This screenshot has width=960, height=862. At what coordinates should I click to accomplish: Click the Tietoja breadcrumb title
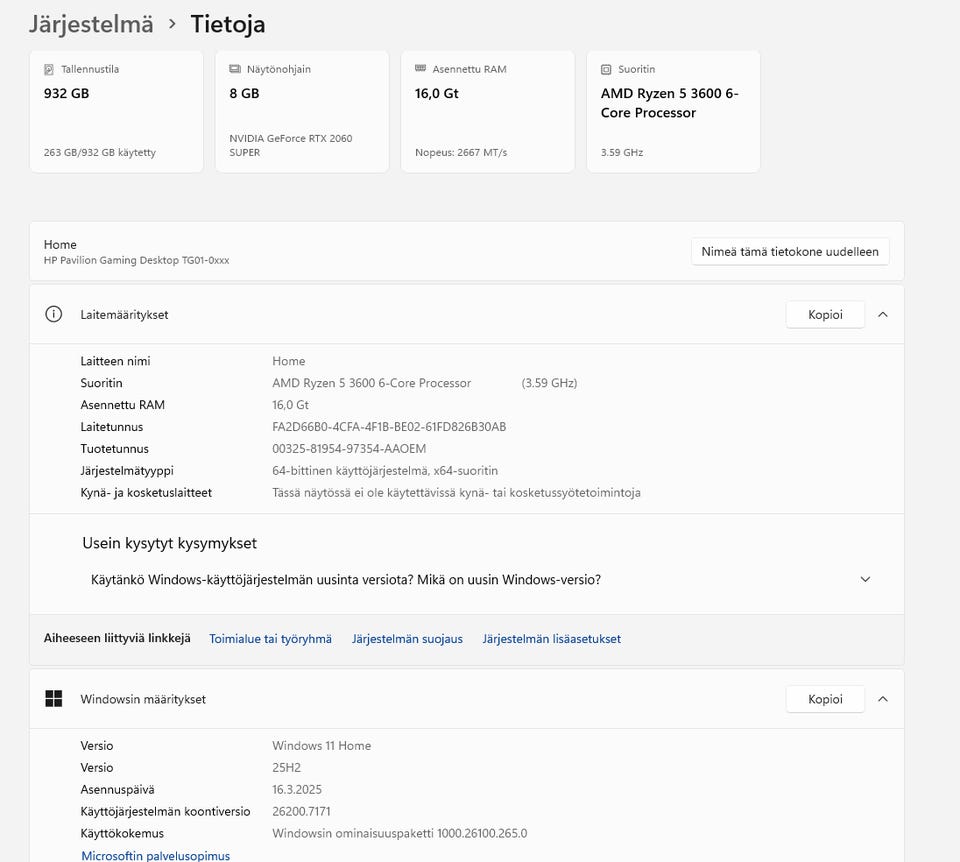click(x=228, y=24)
